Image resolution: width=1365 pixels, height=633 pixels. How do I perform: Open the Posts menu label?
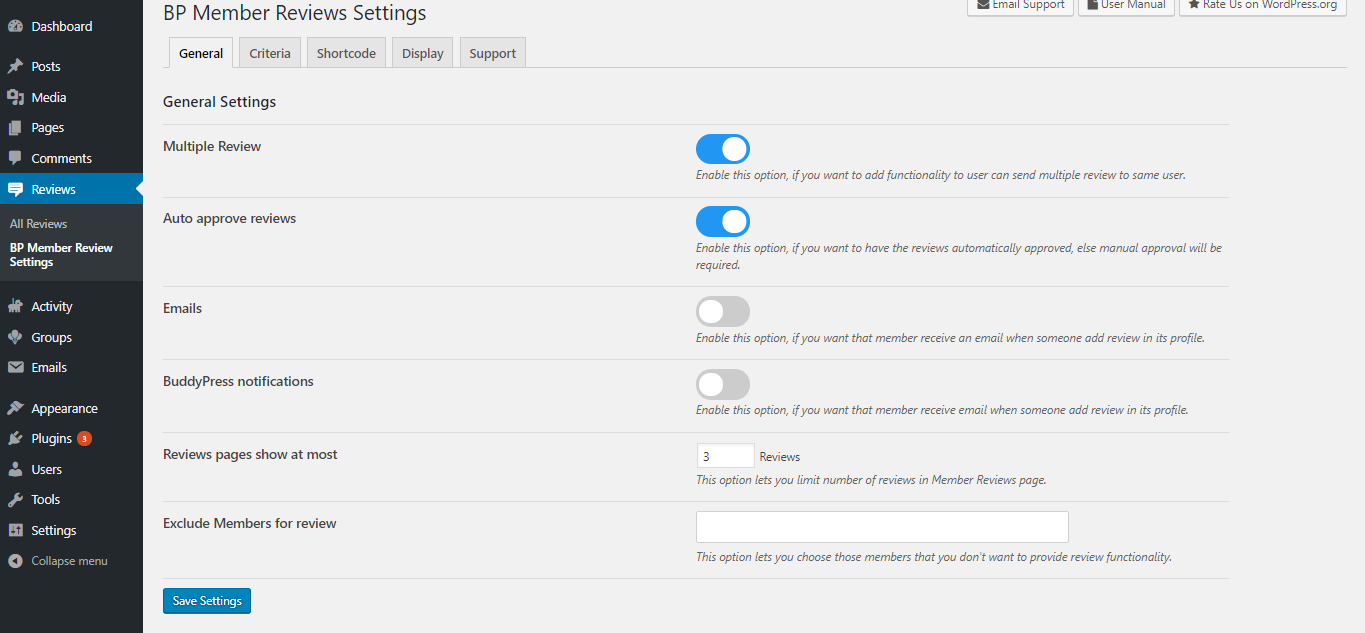pos(46,67)
